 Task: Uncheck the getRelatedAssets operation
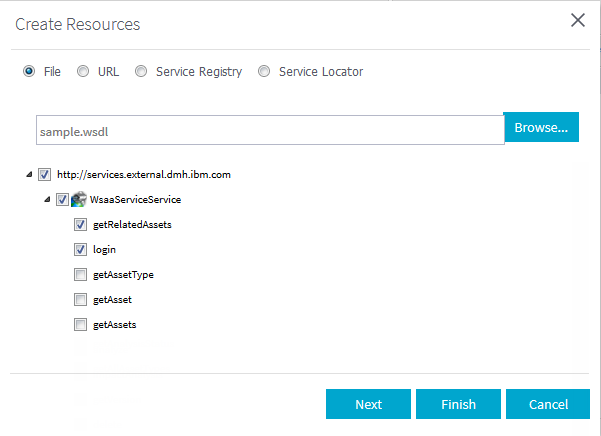pyautogui.click(x=80, y=225)
